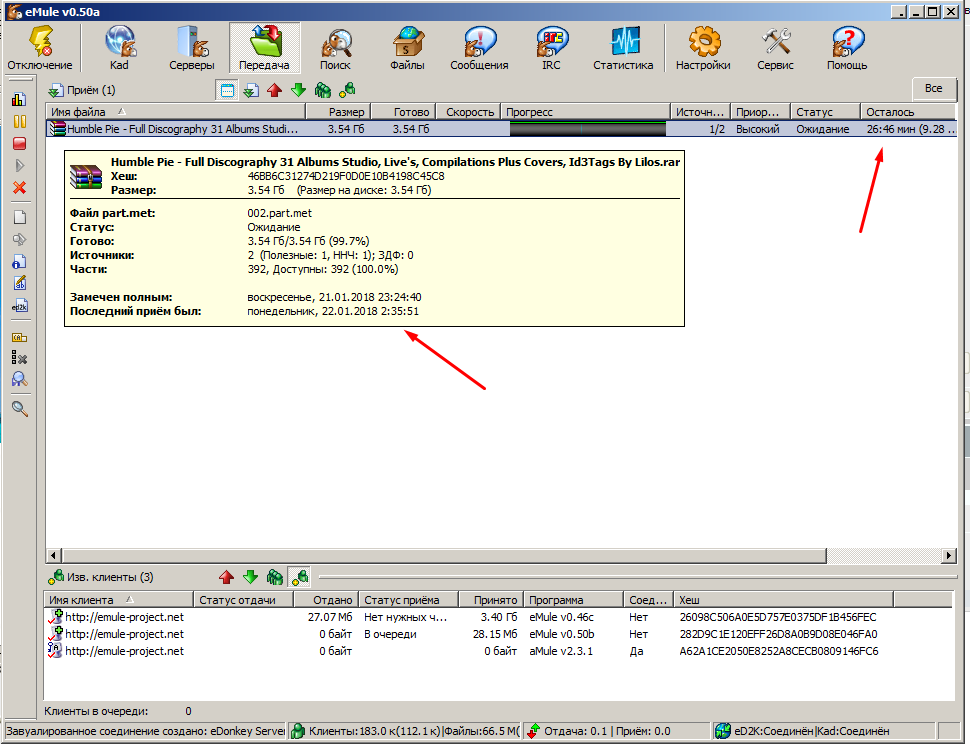Sort by Имя файла column header
Screen dimensions: 970x744
click(x=176, y=112)
